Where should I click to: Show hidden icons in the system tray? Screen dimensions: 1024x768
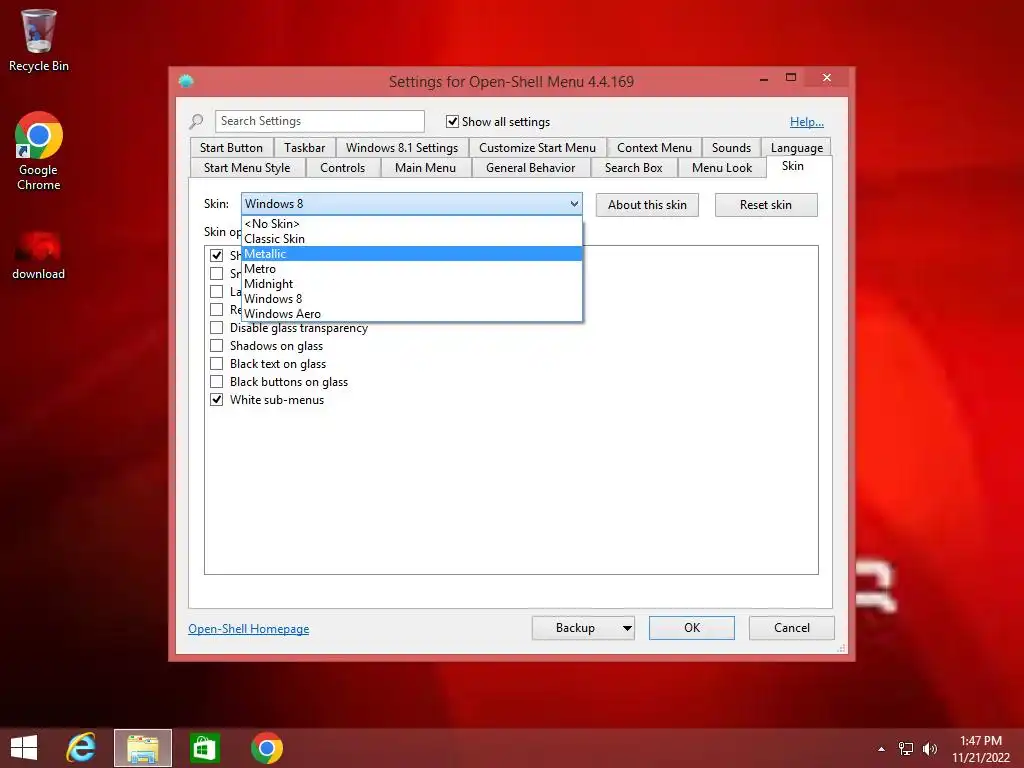pos(882,749)
